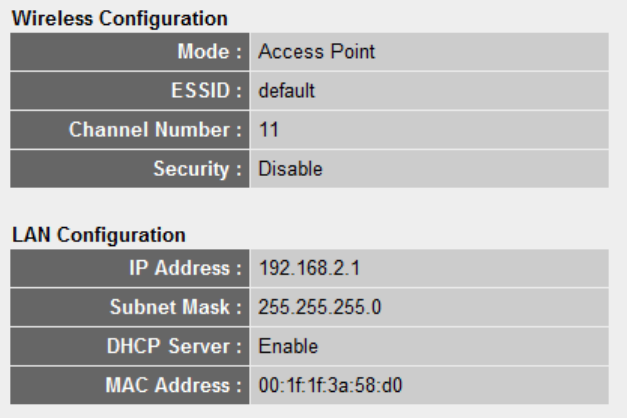Select the ESSID label cell
627x418 pixels.
pos(130,91)
